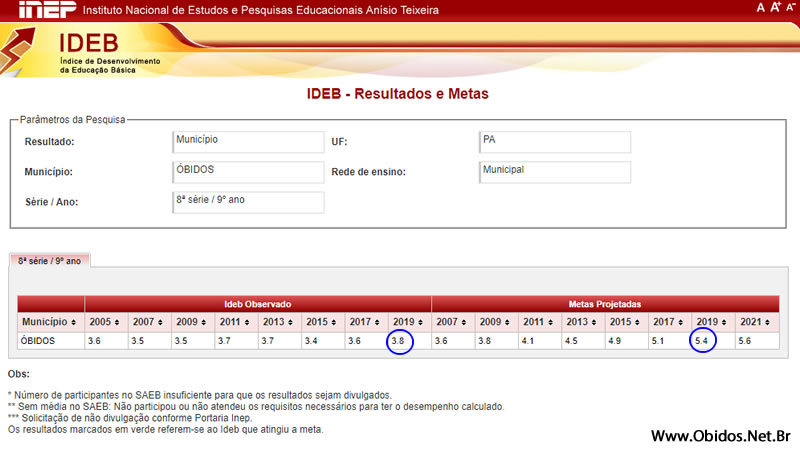Click the IDEB - Resultados e Metas heading
The image size is (800, 450).
[x=397, y=94]
